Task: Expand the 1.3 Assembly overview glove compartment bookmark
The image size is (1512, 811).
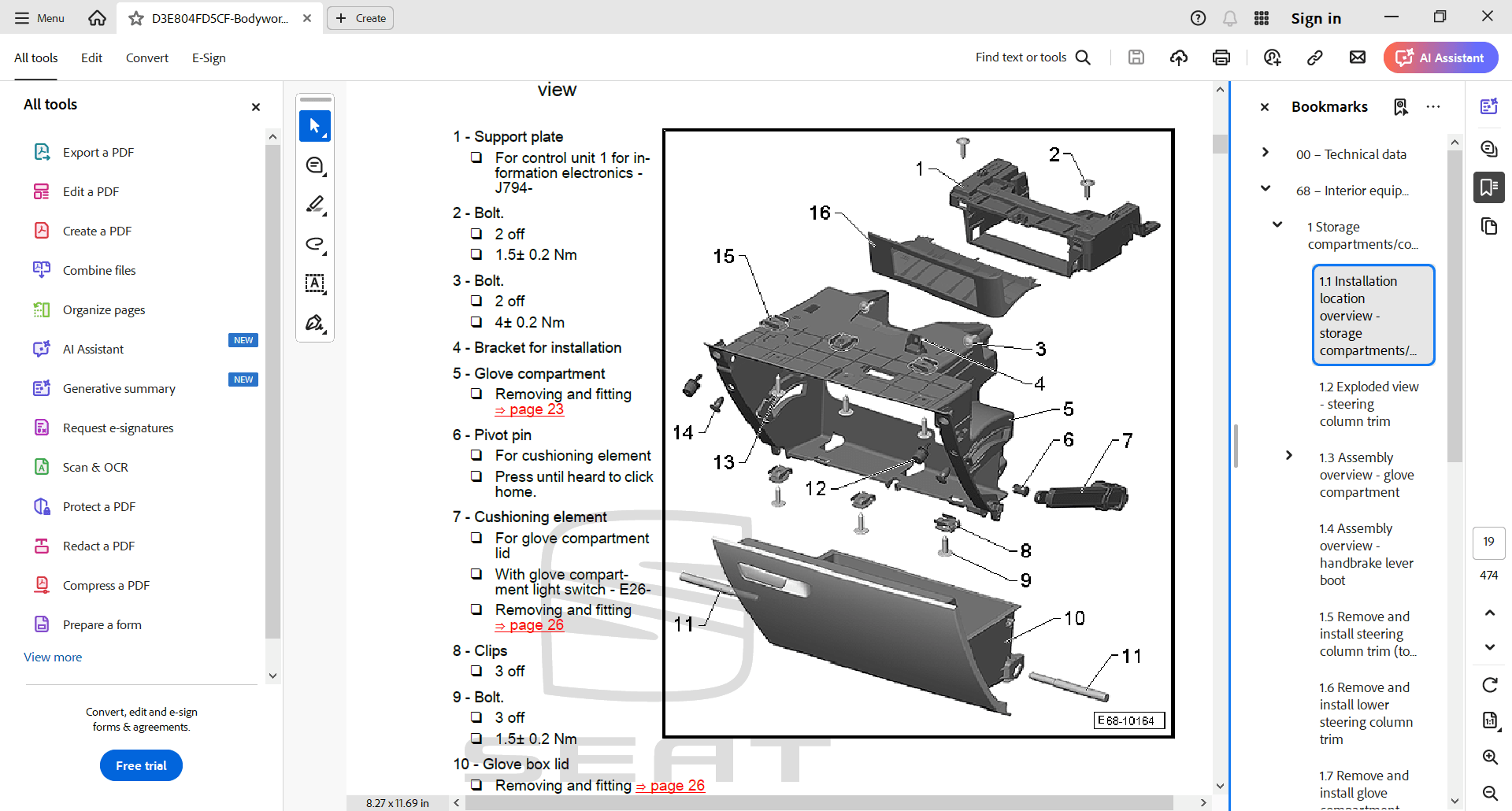Action: tap(1289, 455)
